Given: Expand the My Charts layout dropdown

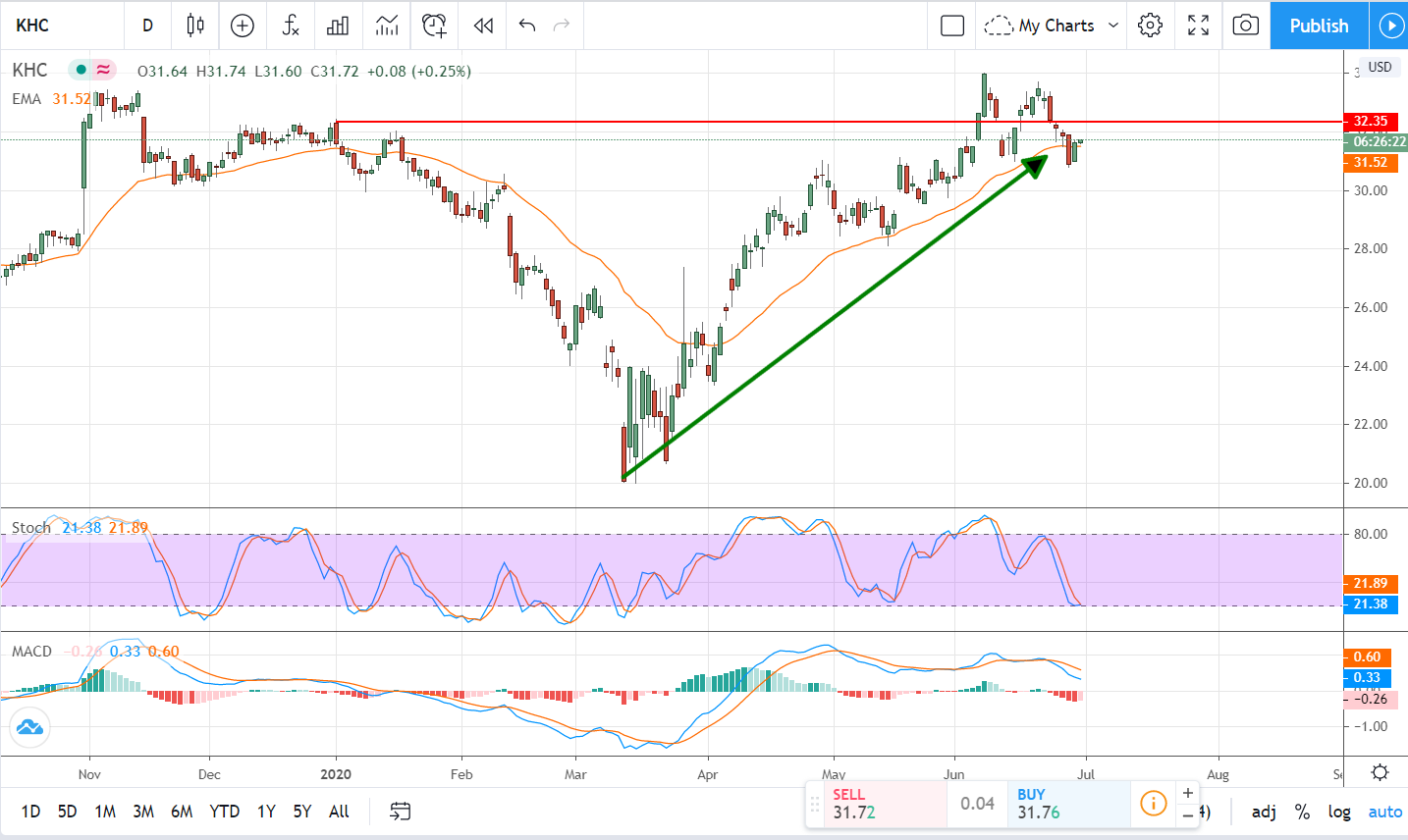Looking at the screenshot, I should (x=1113, y=26).
